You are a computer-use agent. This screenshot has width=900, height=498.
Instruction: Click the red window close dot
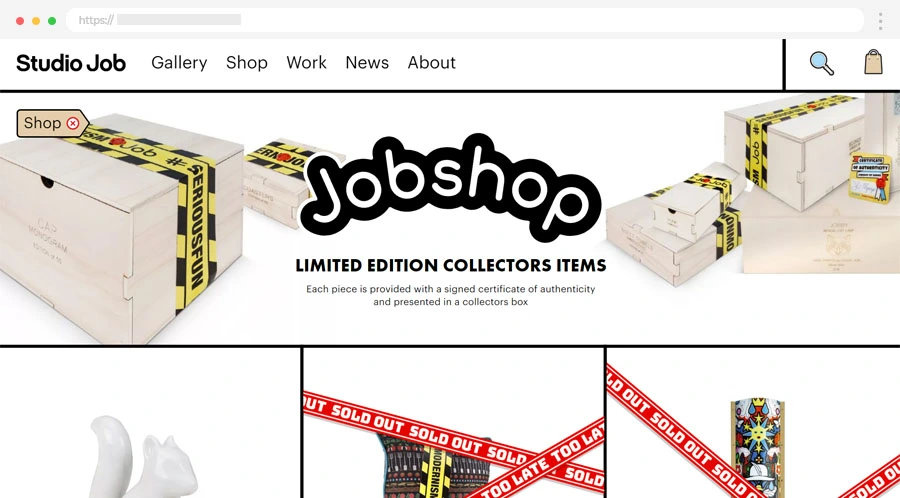pos(20,21)
